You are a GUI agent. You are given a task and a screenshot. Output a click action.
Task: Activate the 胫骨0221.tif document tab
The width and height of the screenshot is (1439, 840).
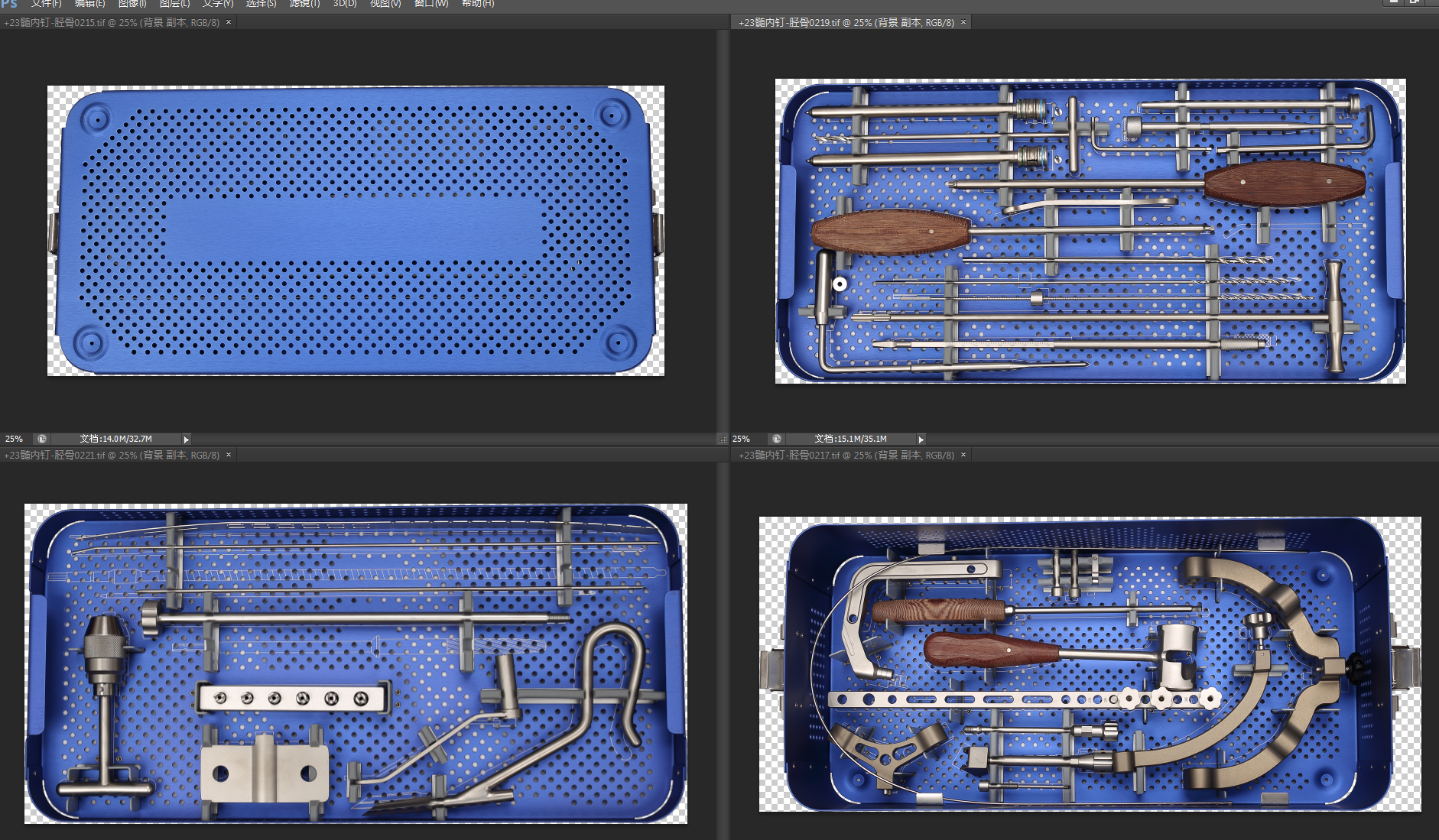[112, 455]
